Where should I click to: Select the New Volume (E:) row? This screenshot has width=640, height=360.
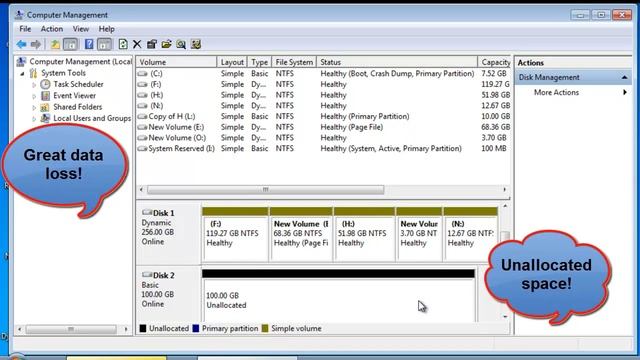click(x=324, y=127)
